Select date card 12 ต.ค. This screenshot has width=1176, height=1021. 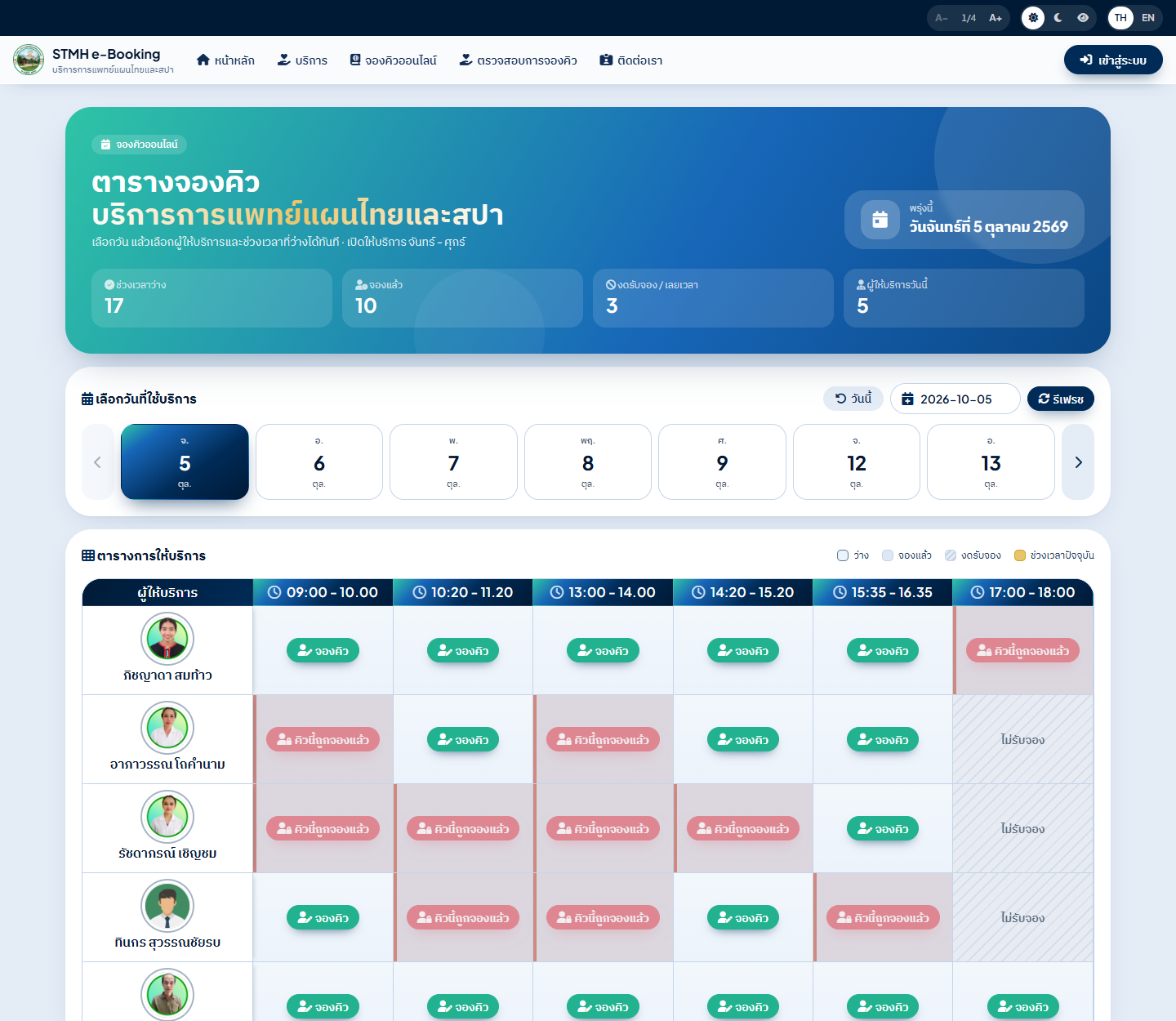(857, 461)
